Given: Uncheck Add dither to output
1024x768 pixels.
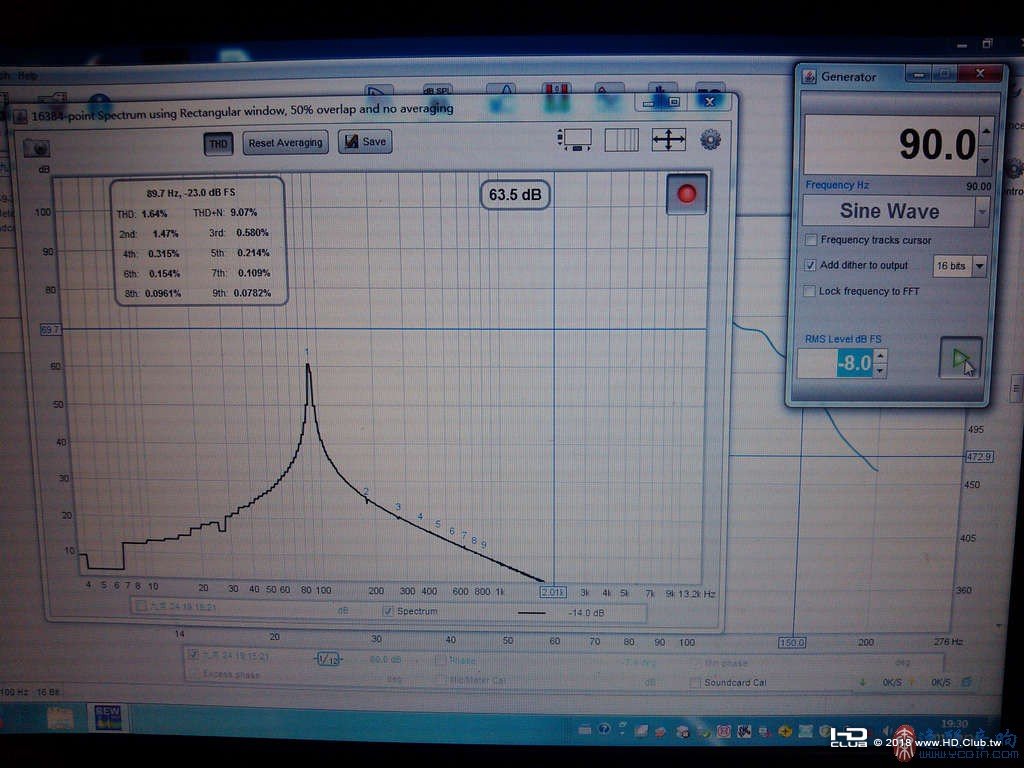Looking at the screenshot, I should tap(810, 265).
